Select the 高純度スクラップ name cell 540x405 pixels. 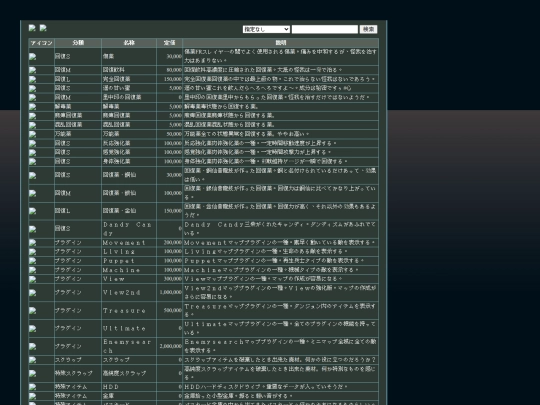[x=129, y=373]
